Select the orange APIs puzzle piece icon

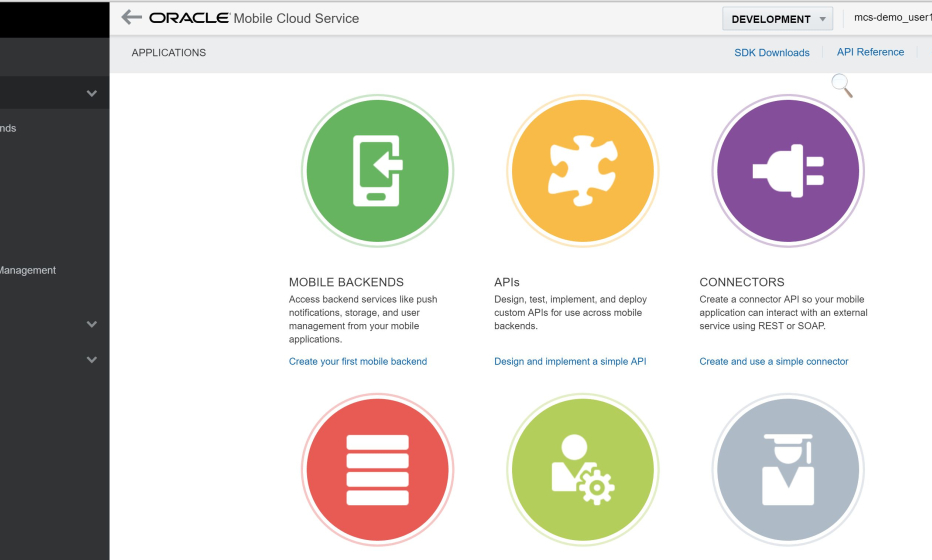click(583, 171)
